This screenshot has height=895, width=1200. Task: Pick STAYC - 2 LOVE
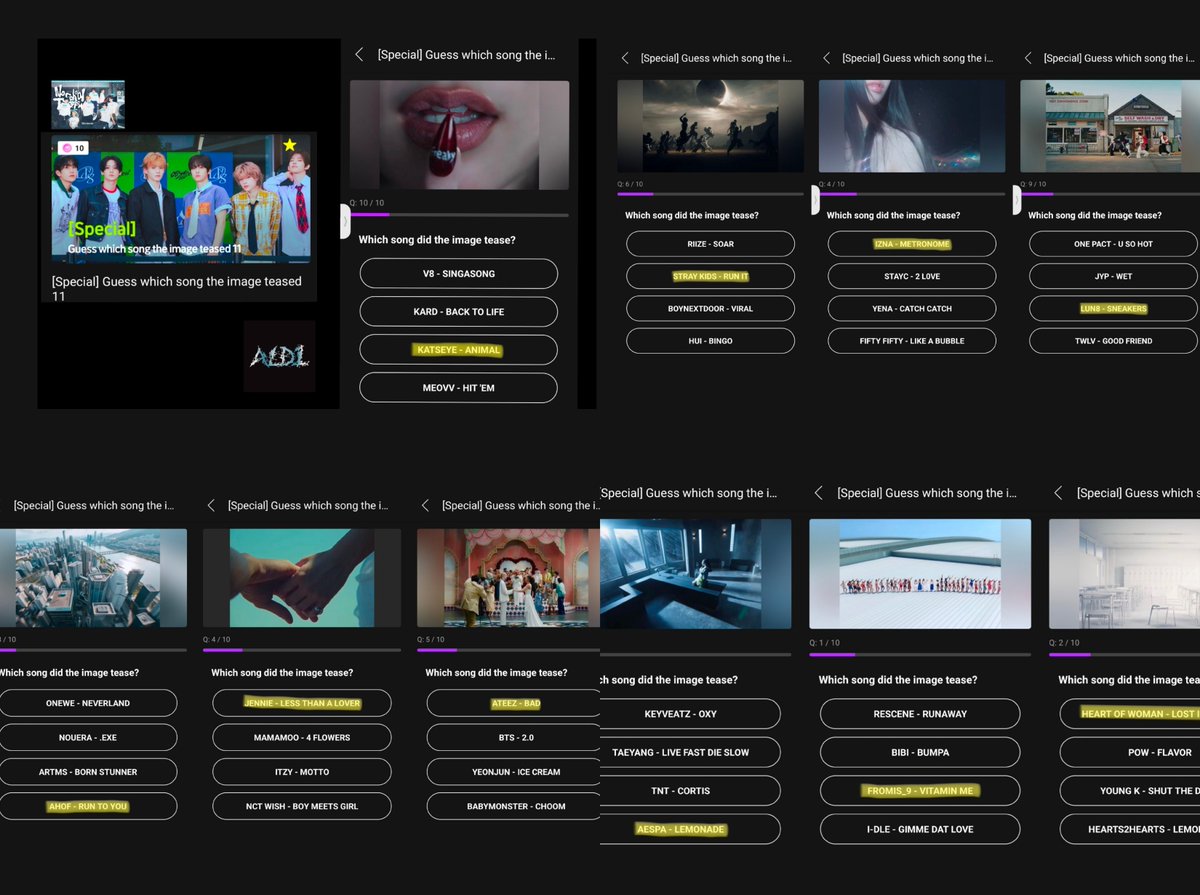(912, 276)
